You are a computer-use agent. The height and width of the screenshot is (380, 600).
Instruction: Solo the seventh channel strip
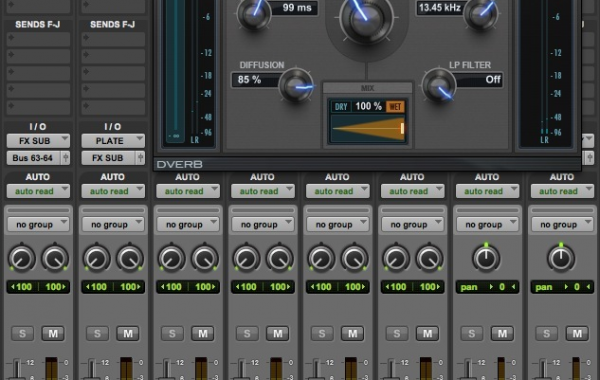click(x=472, y=333)
